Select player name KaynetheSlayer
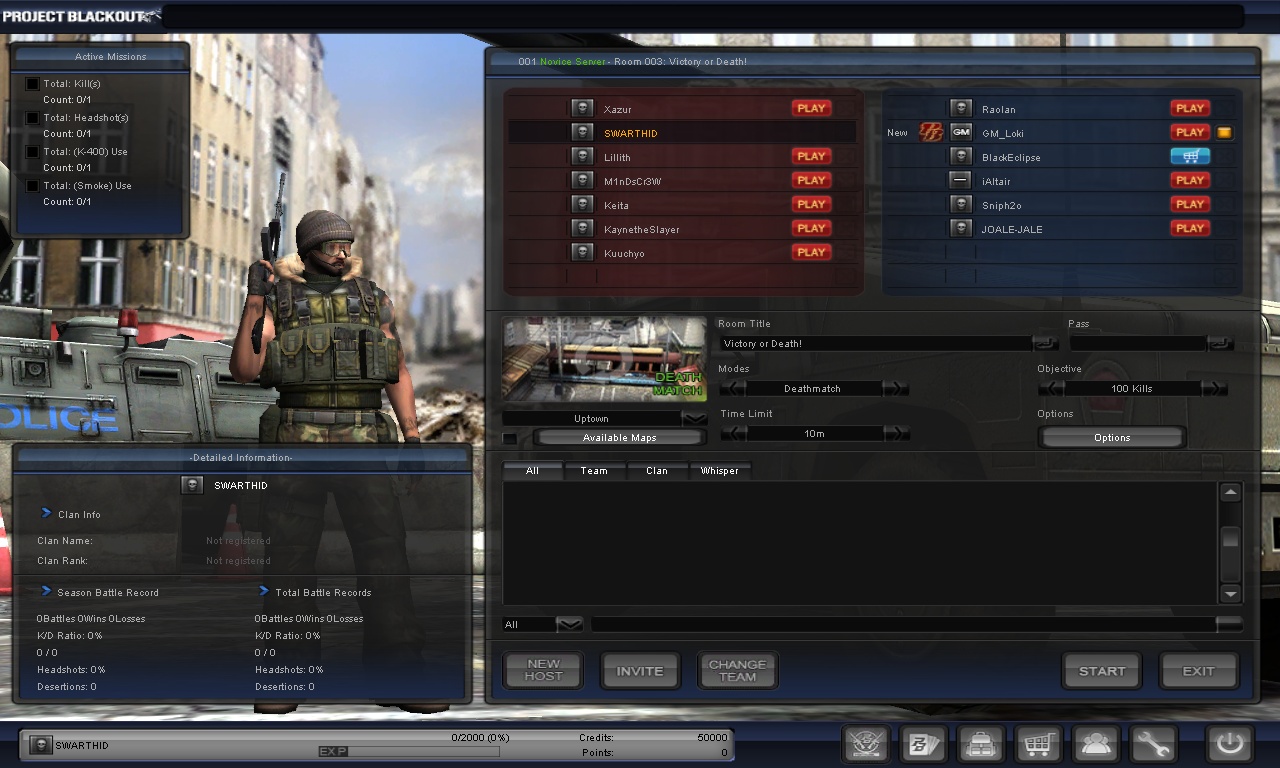The height and width of the screenshot is (768, 1280). click(x=641, y=229)
